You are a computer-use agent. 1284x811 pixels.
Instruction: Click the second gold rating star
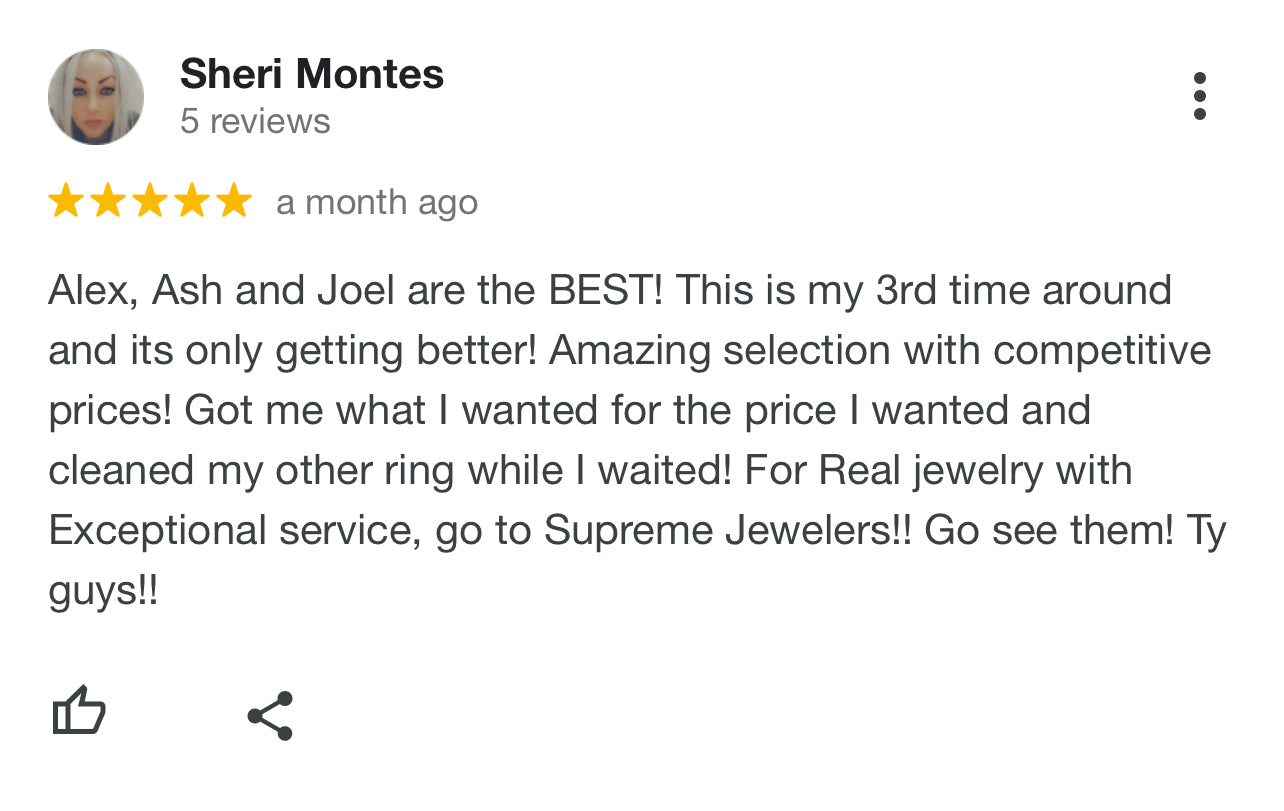pyautogui.click(x=108, y=201)
